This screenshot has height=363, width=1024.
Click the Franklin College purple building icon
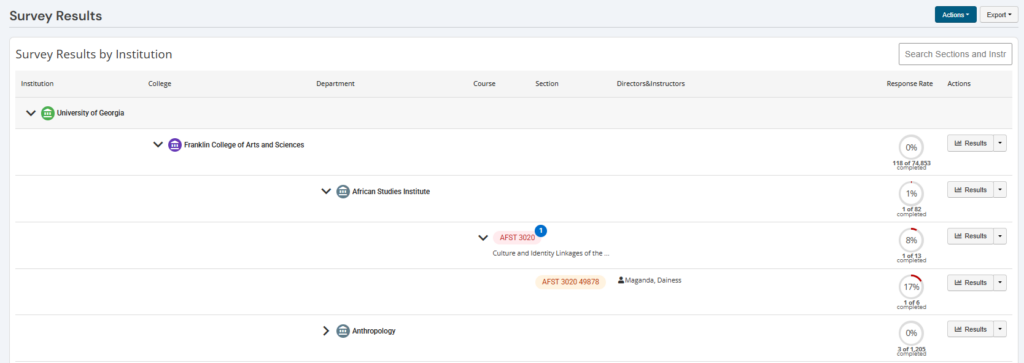coord(175,145)
